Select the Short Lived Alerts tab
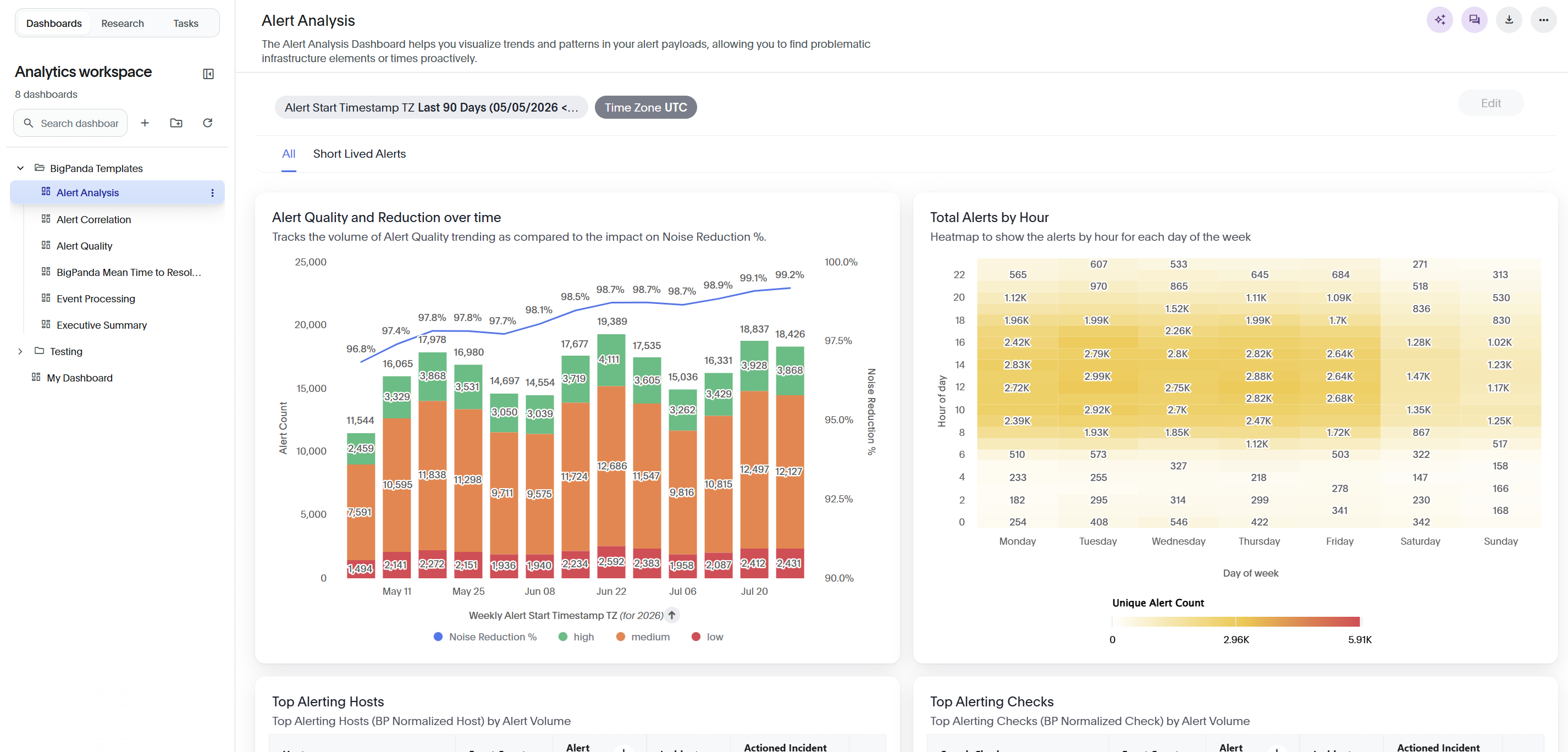Screen dimensions: 1568x752 point(359,154)
